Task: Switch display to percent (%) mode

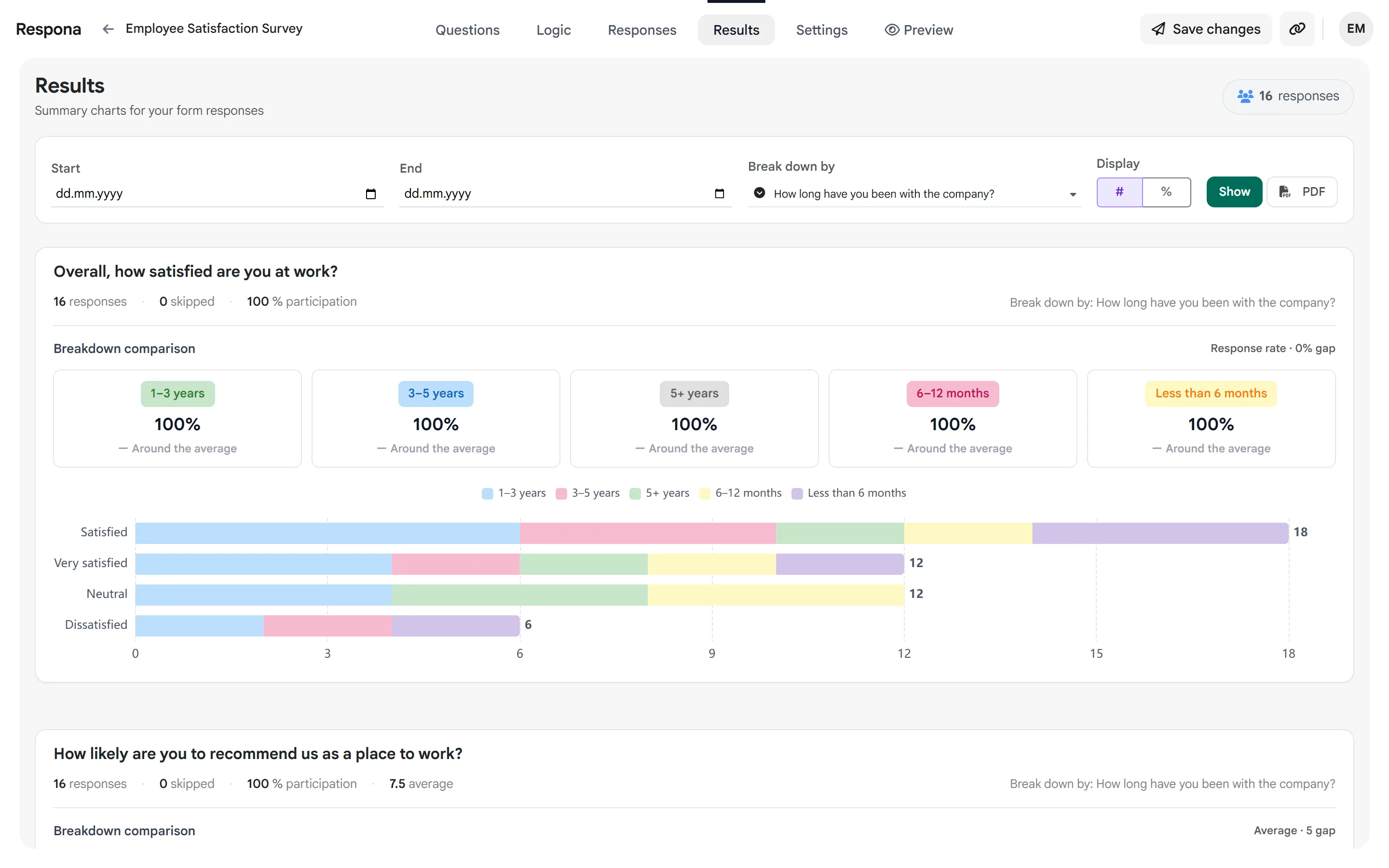Action: point(1166,192)
